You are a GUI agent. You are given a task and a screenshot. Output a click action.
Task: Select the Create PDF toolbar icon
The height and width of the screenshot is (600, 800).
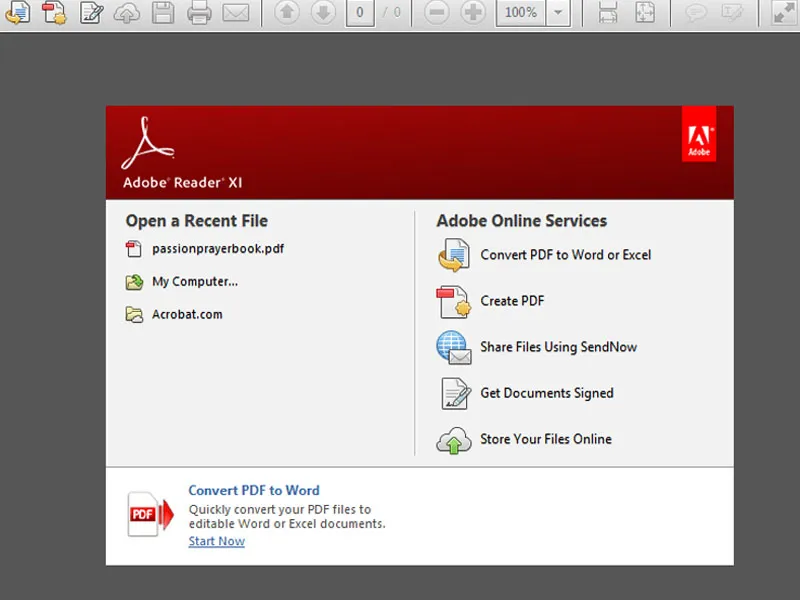(x=55, y=14)
